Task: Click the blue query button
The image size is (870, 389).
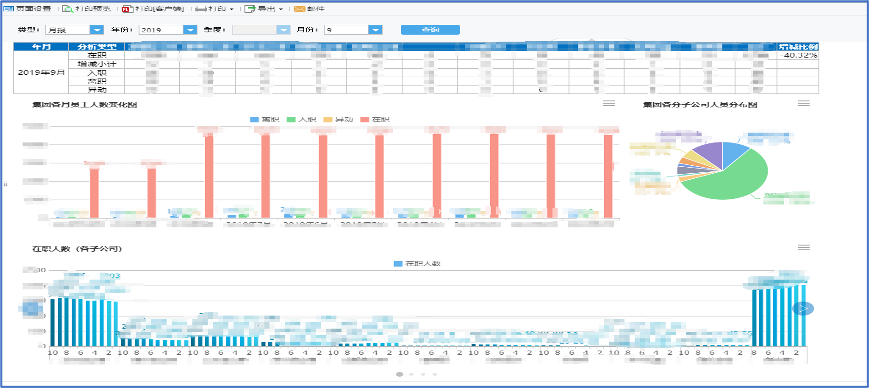Action: 430,30
